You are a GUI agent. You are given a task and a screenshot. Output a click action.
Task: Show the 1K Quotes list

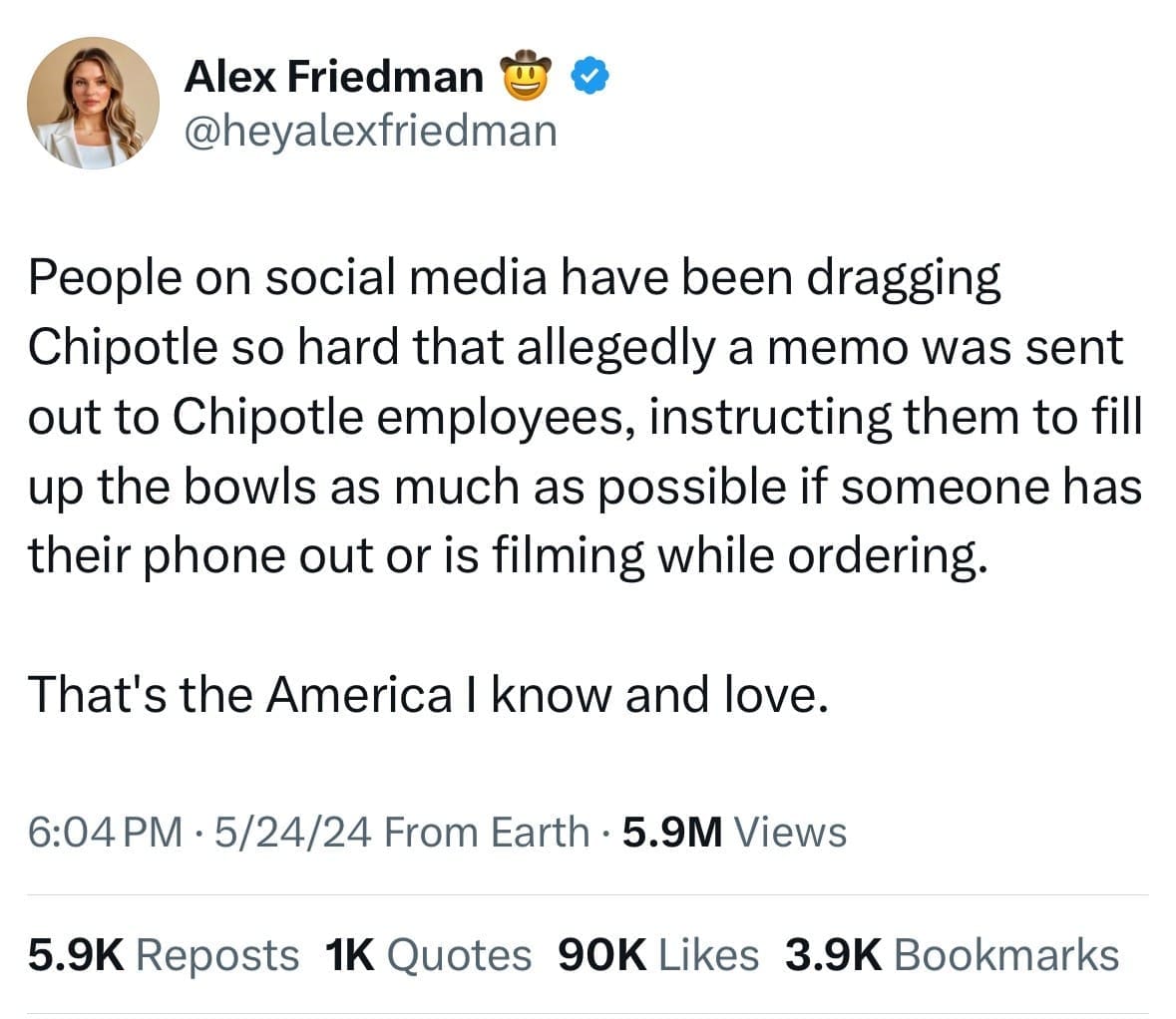tap(428, 954)
